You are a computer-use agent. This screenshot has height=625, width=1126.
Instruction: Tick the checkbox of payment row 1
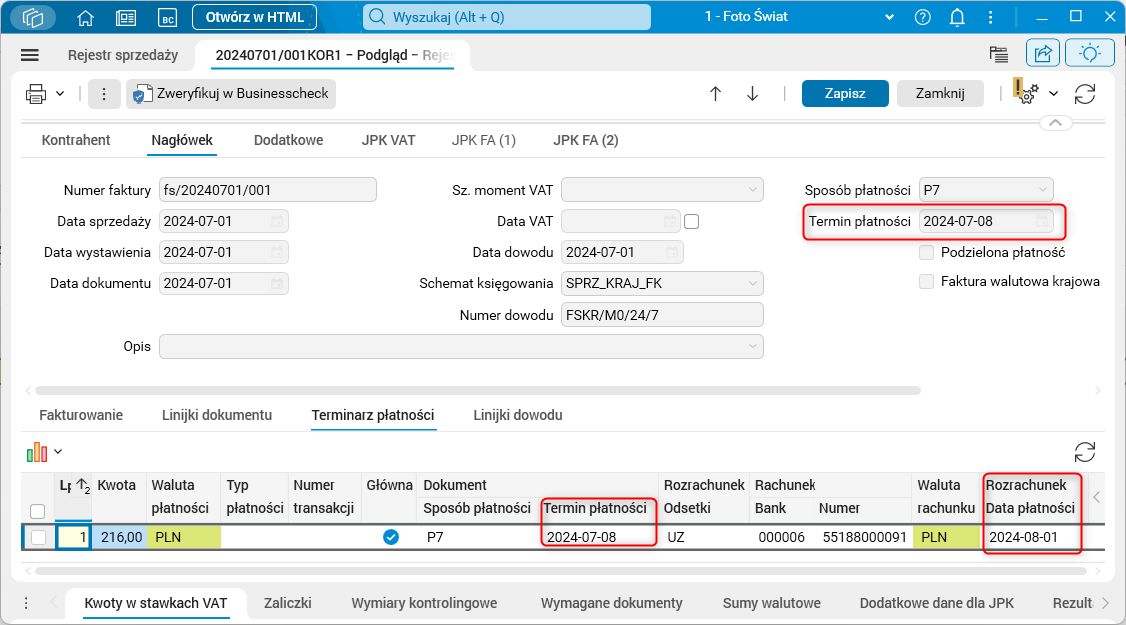tap(38, 537)
